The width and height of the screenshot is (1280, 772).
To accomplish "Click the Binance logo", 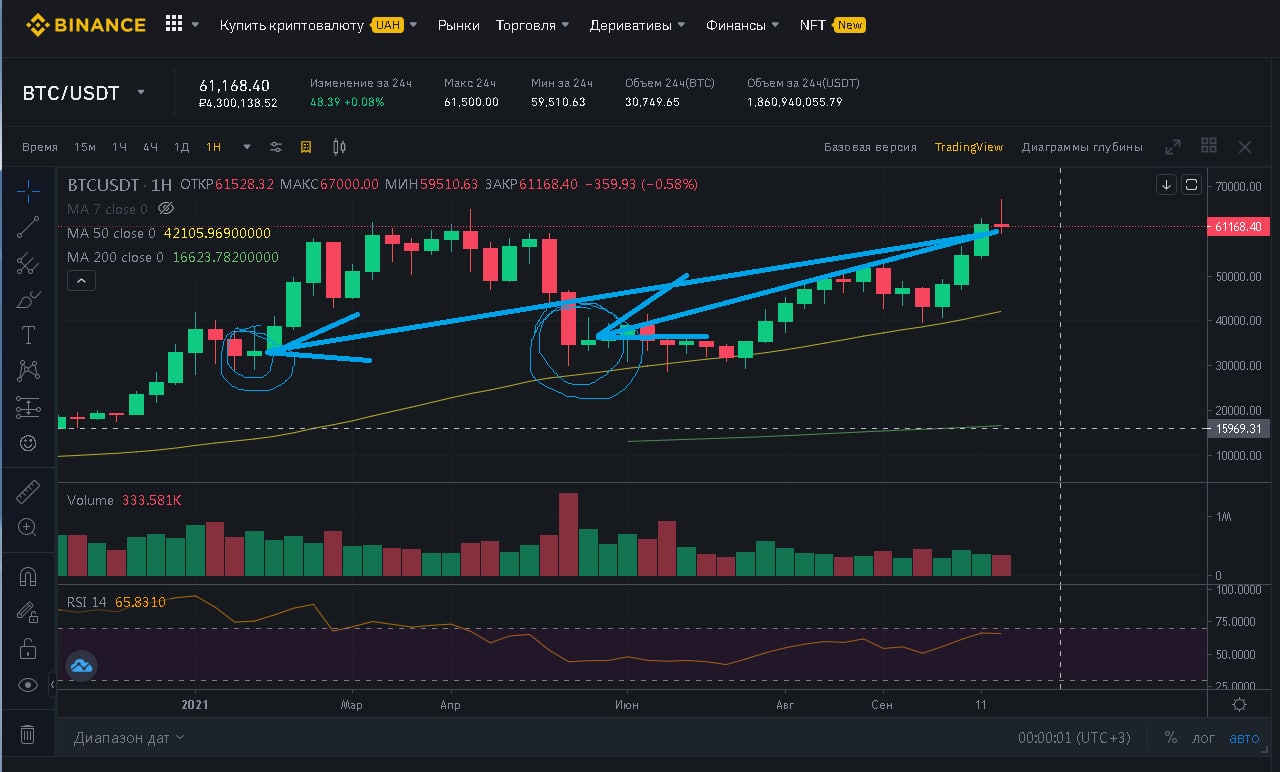I will (85, 24).
